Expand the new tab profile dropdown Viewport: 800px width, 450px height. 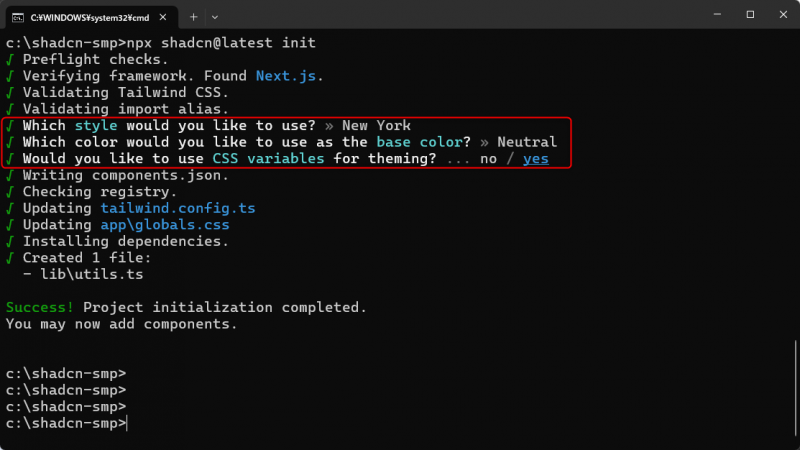215,16
